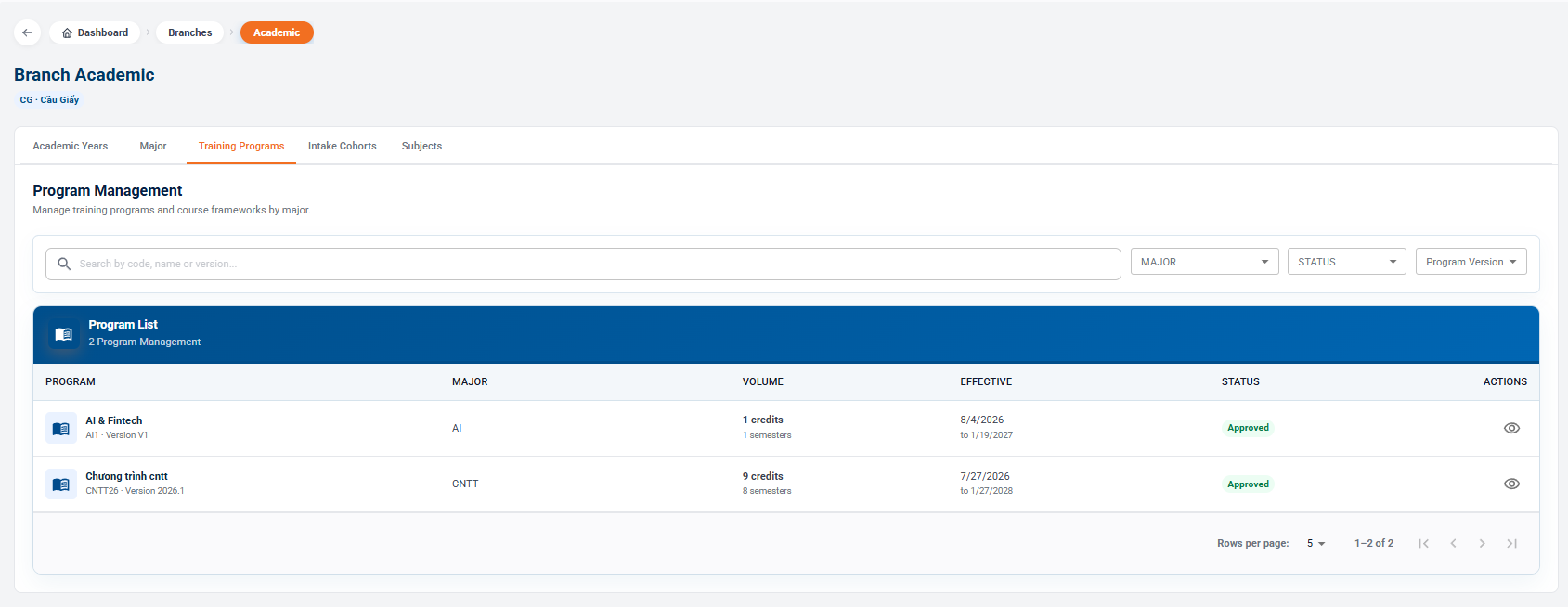The height and width of the screenshot is (607, 1568).
Task: Open Subjects tab
Action: click(x=421, y=146)
